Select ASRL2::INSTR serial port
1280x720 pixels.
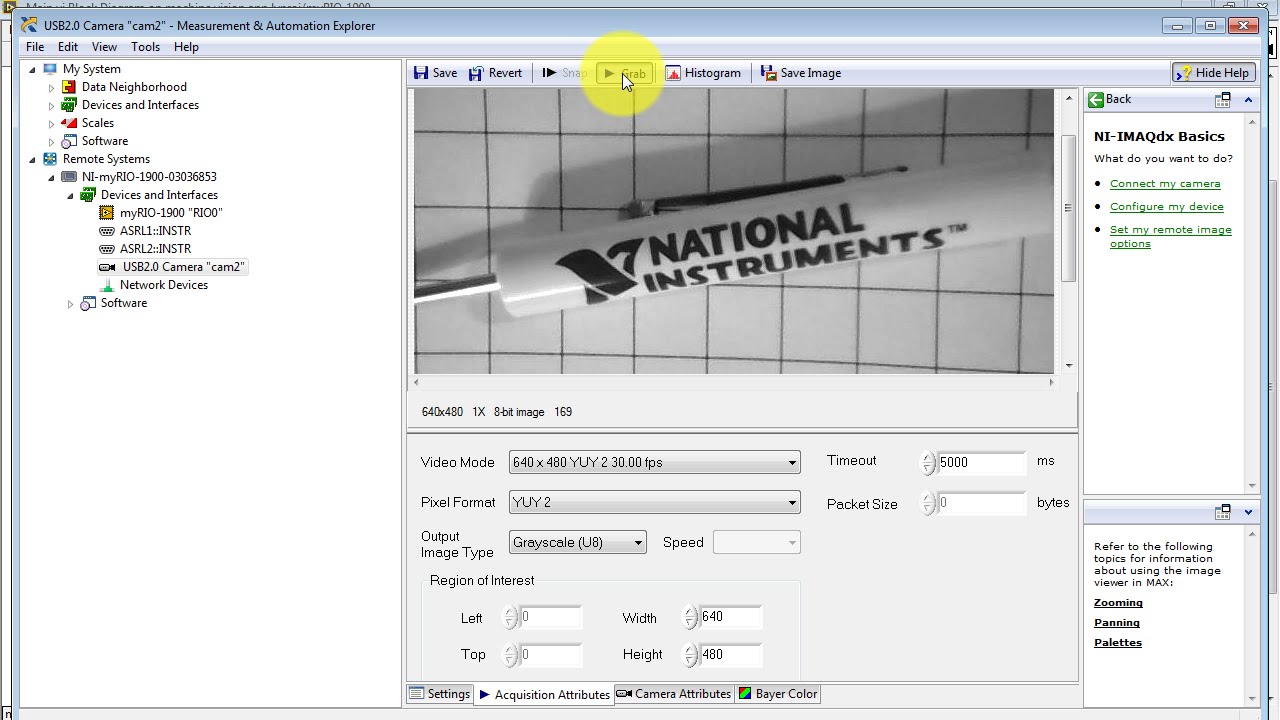coord(155,249)
